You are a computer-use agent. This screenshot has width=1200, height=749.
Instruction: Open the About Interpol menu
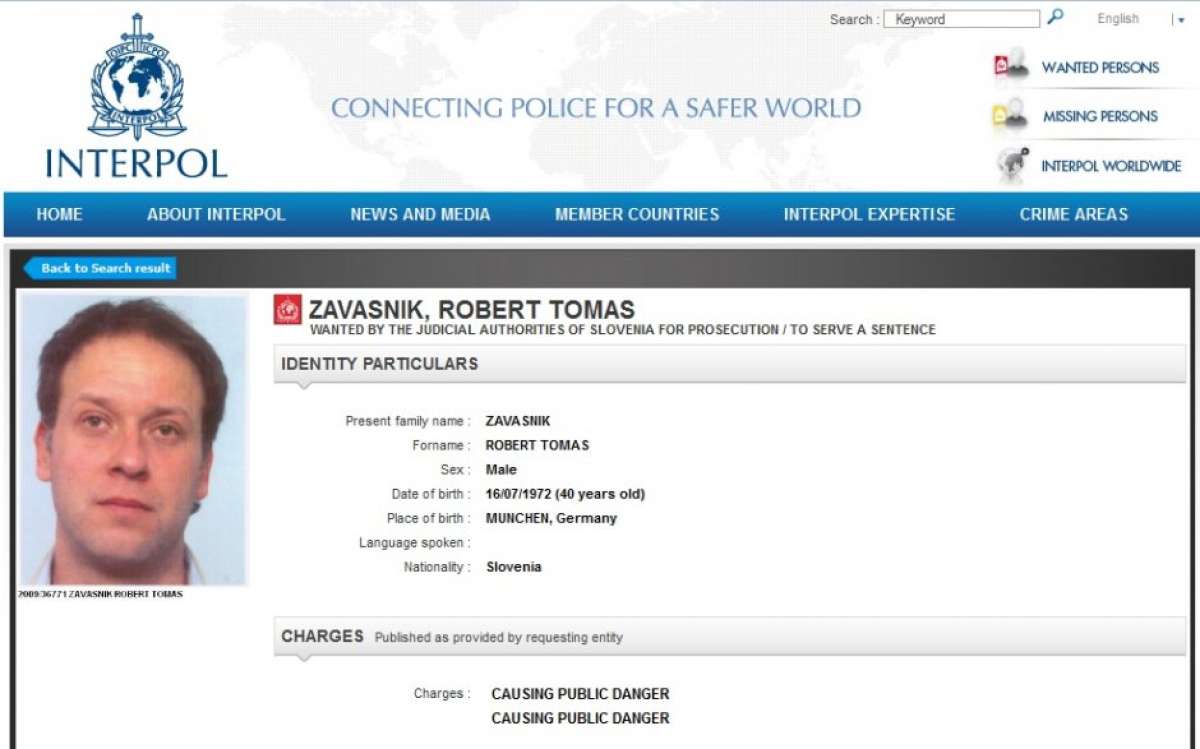(x=216, y=214)
